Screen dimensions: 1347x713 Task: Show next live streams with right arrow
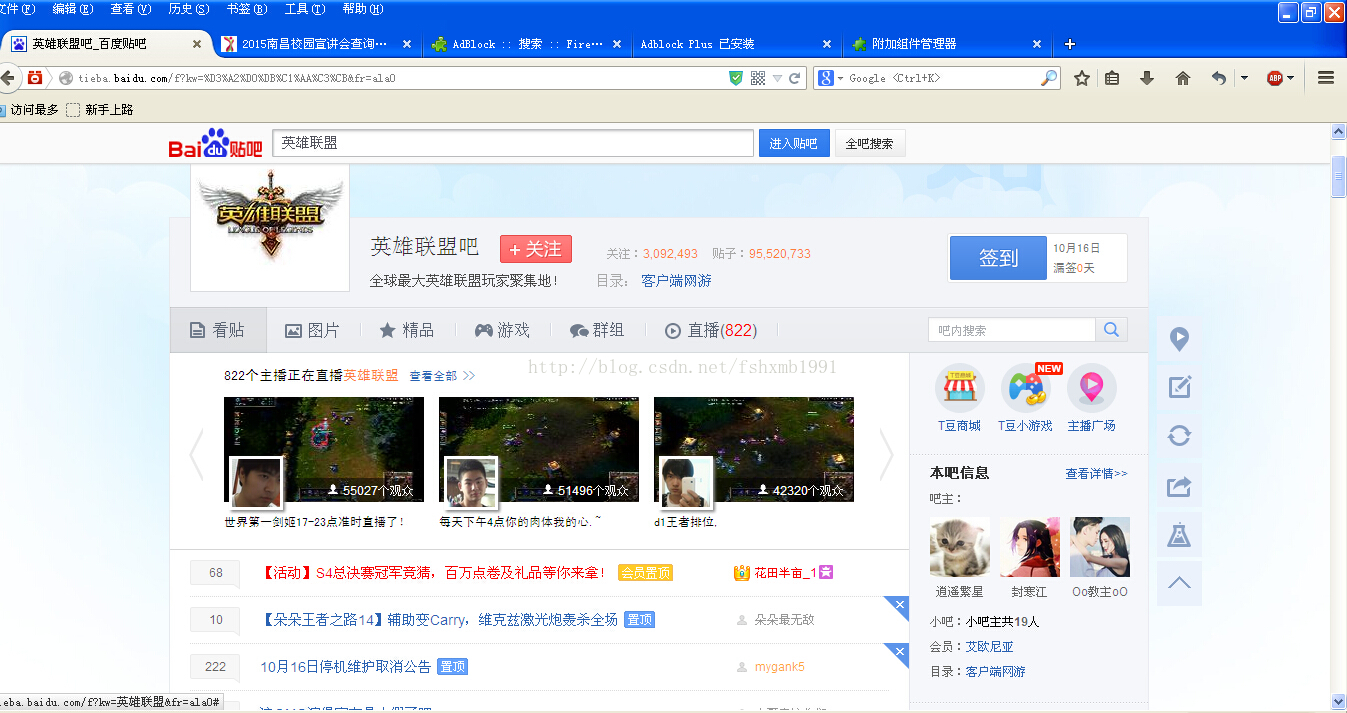[x=885, y=455]
